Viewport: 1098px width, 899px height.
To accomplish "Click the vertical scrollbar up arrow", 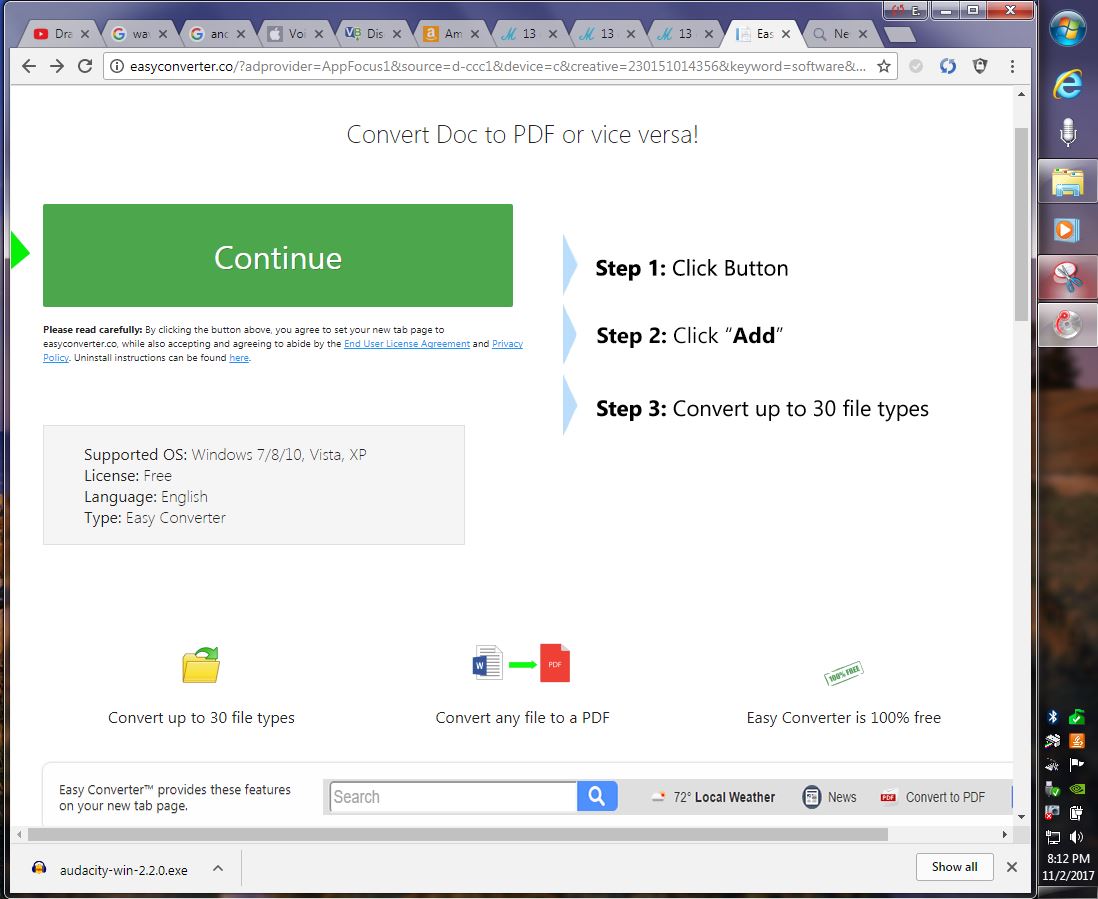I will pyautogui.click(x=1021, y=93).
